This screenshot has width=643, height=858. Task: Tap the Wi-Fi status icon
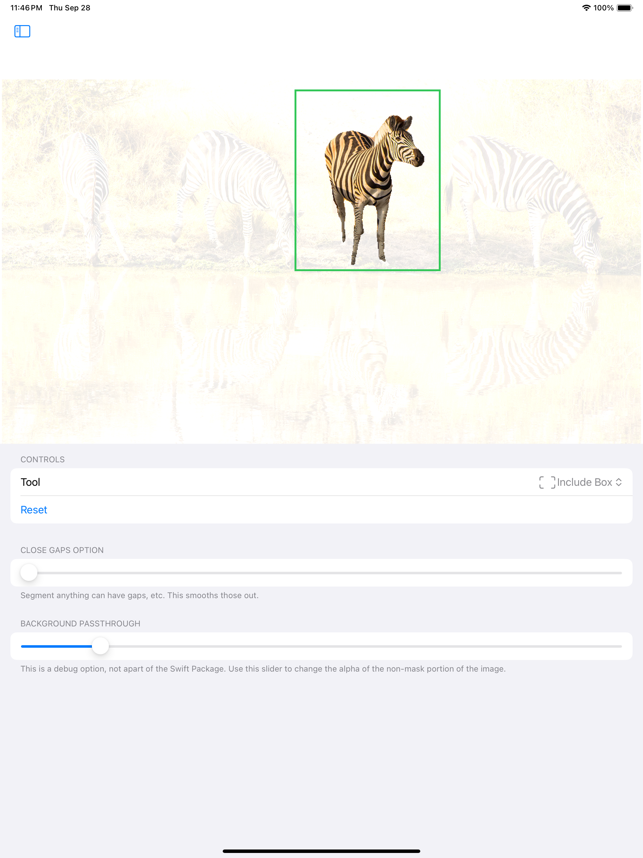[x=586, y=8]
